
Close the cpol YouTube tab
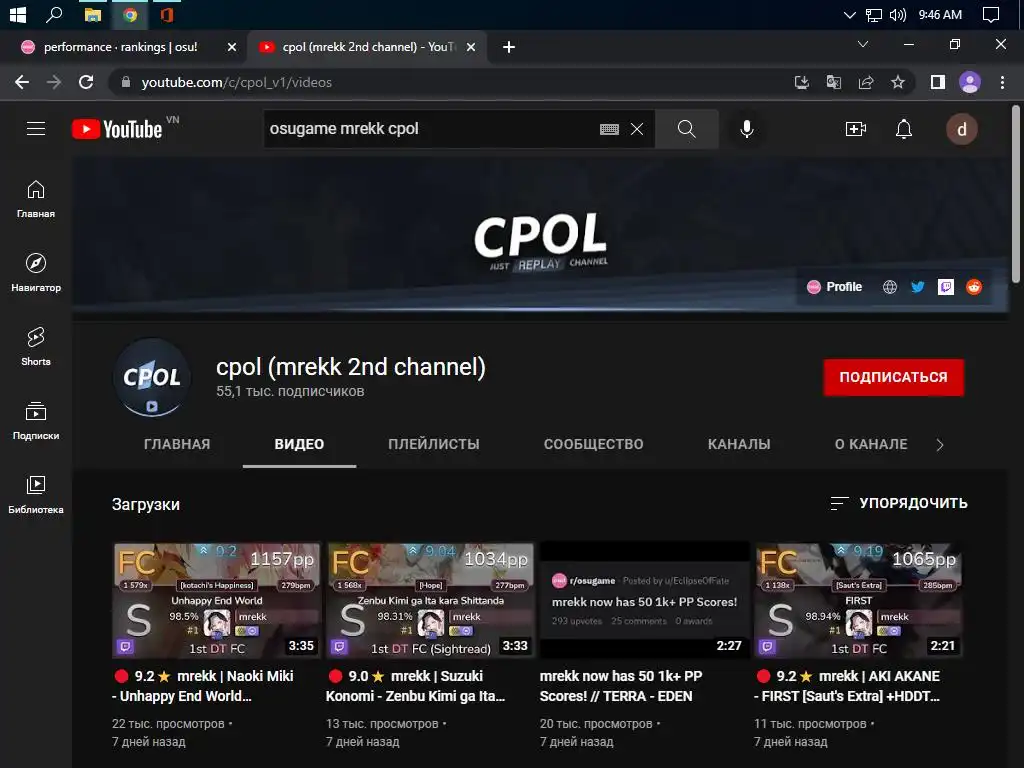click(x=471, y=47)
